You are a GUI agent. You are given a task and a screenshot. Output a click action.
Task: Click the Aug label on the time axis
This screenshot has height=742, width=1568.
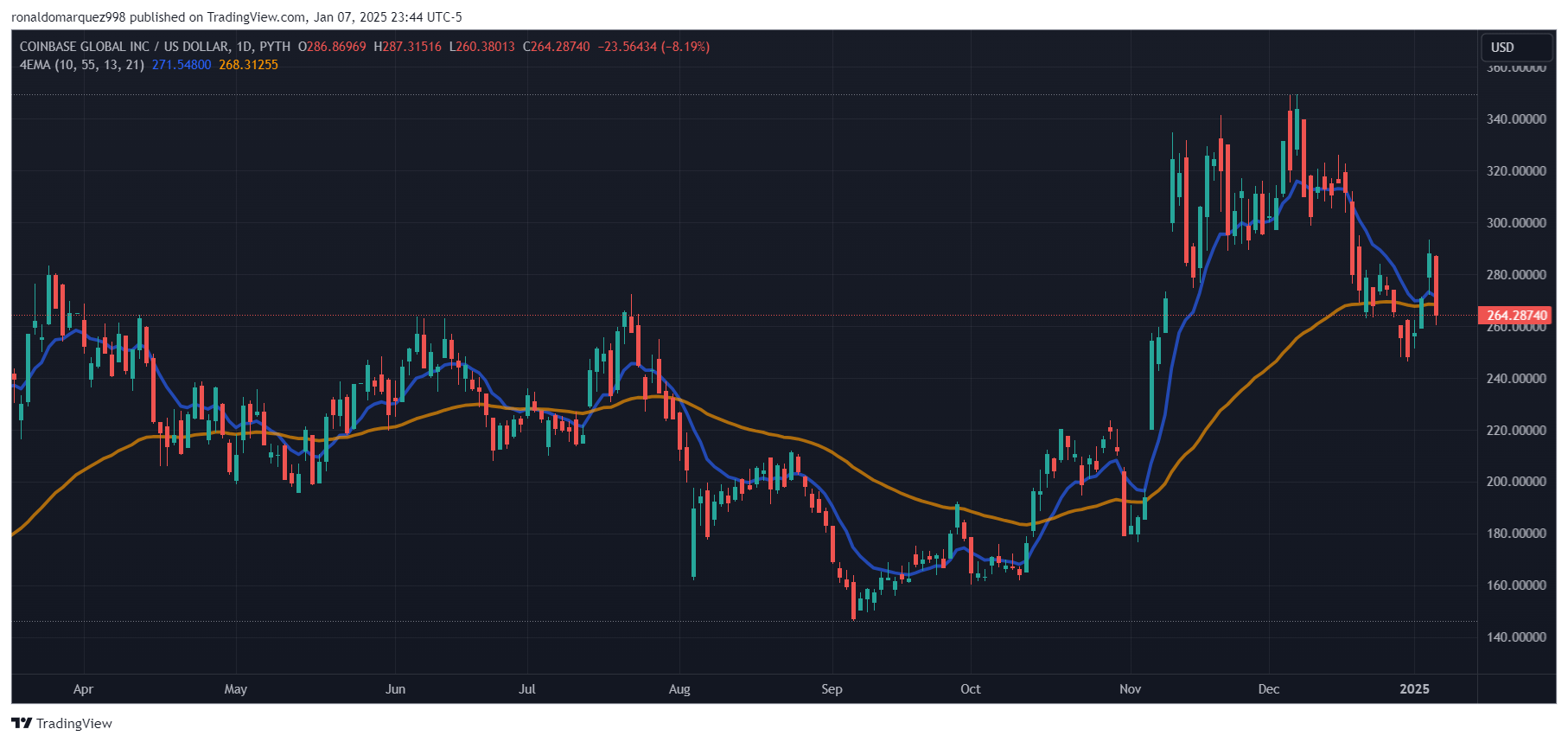[x=679, y=689]
